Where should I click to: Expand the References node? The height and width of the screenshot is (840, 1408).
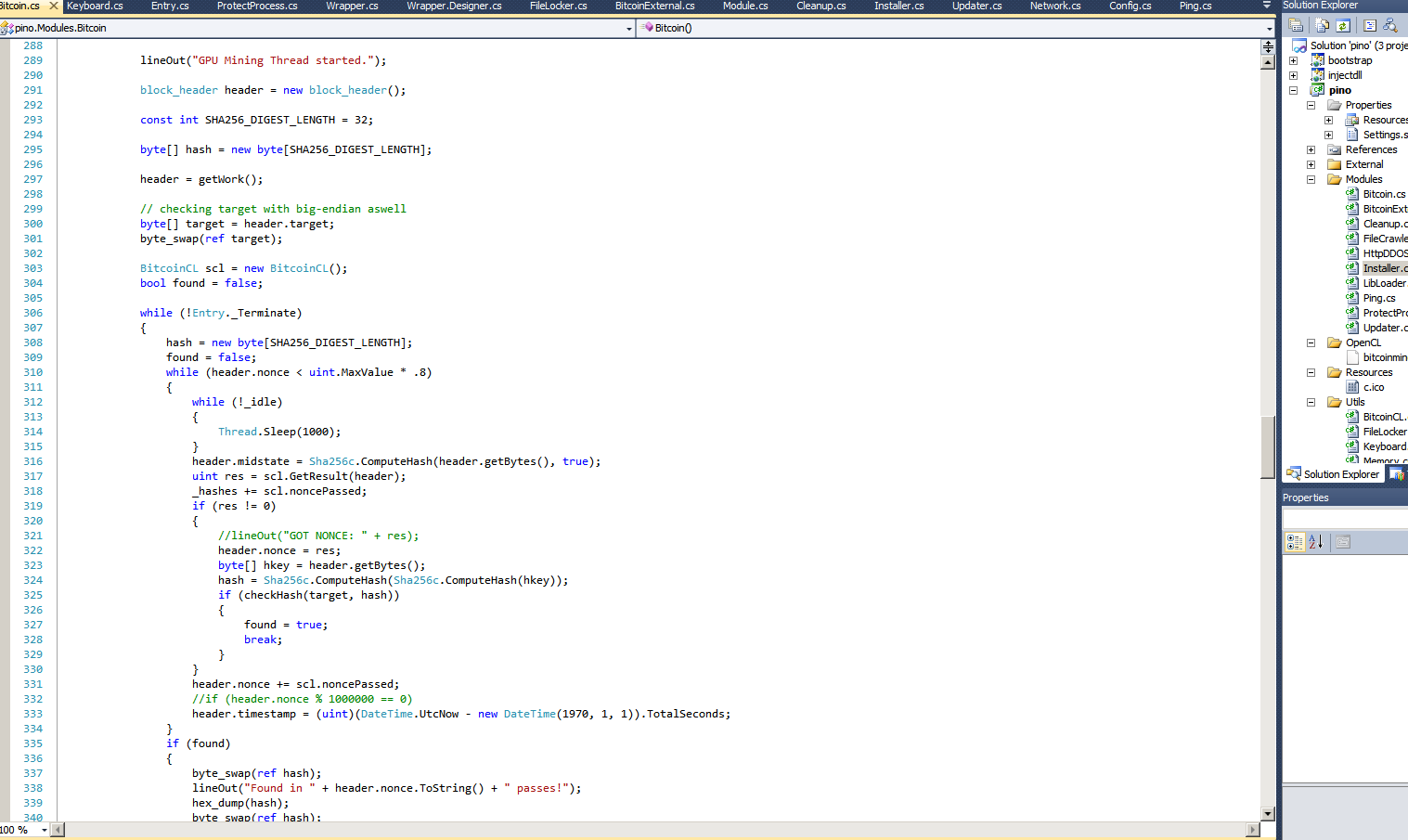point(1311,149)
